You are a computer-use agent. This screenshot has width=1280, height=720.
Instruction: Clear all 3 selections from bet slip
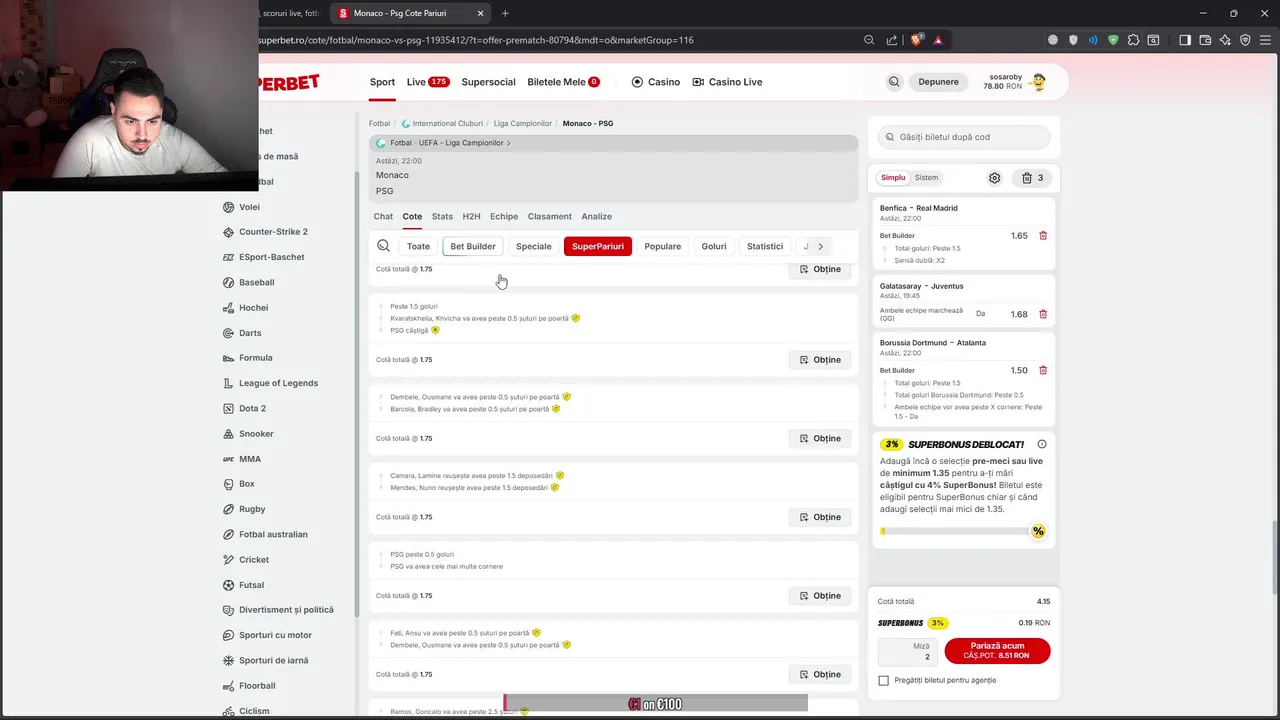[x=1032, y=178]
